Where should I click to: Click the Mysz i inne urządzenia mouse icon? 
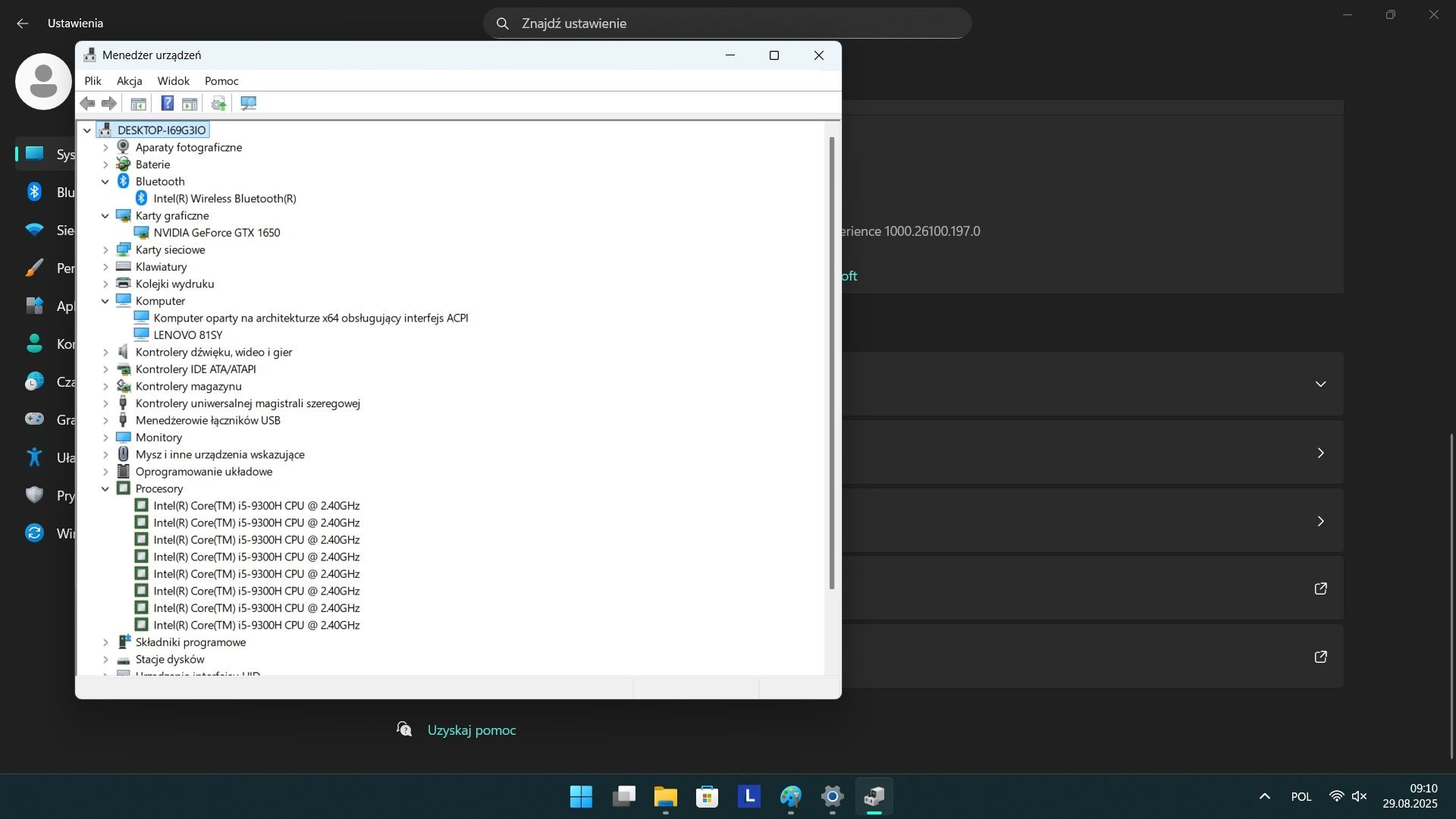pos(124,454)
